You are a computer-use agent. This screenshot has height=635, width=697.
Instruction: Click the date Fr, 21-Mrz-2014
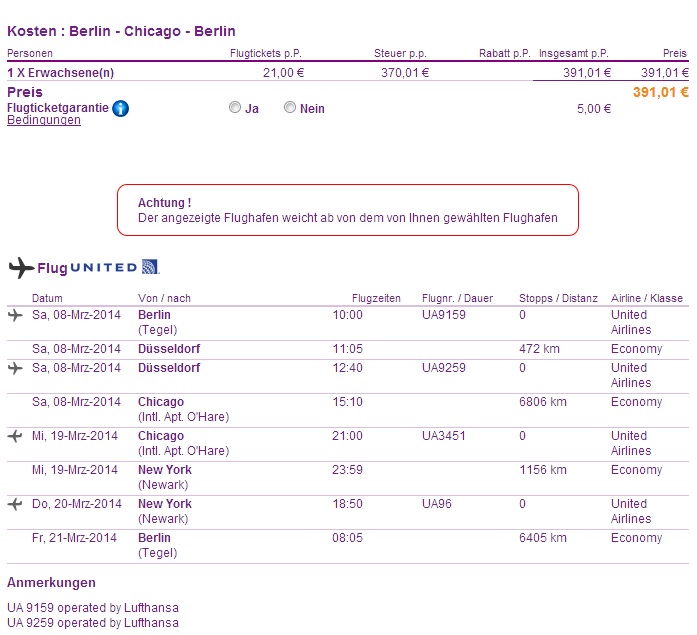74,538
